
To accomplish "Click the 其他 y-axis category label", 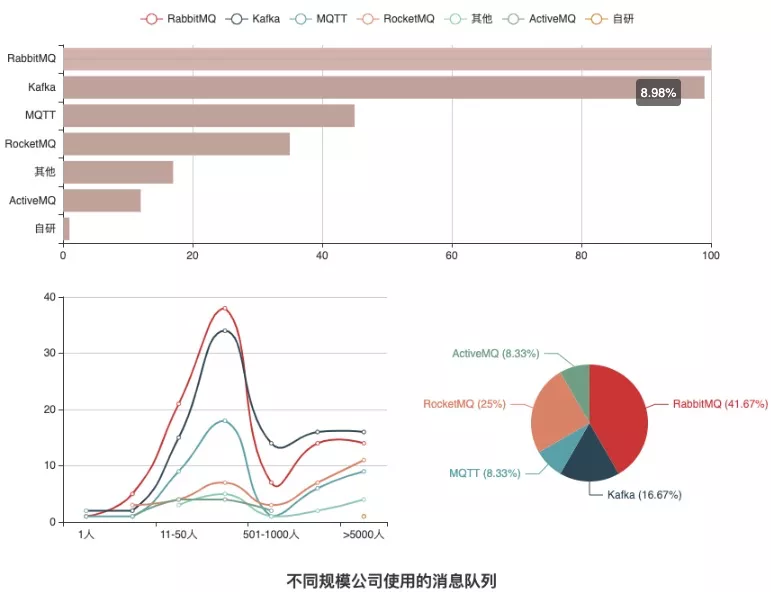I will click(45, 172).
